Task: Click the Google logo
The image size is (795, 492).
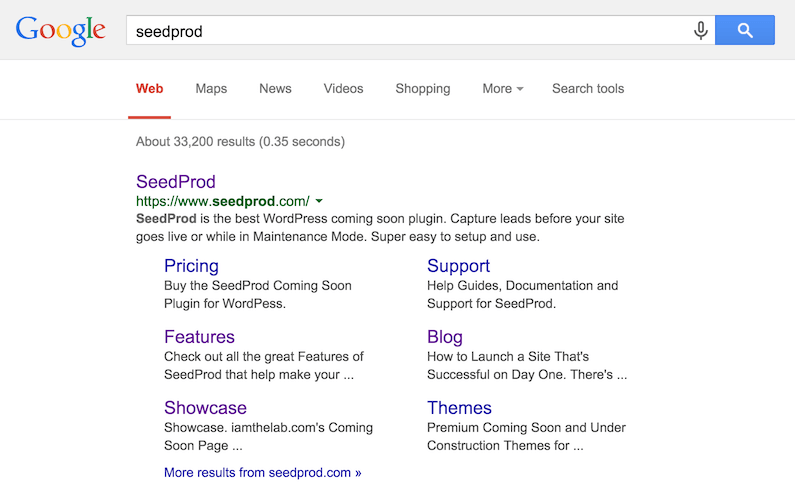Action: (x=60, y=31)
